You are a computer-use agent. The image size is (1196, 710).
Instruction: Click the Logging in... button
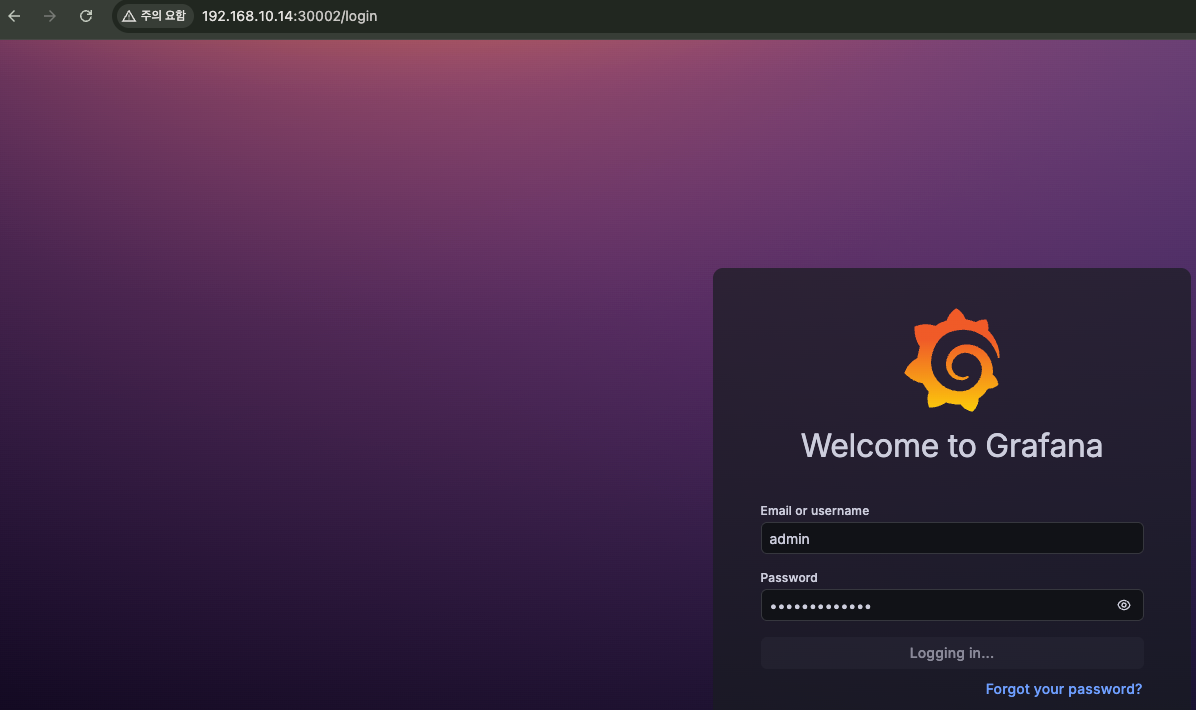951,654
